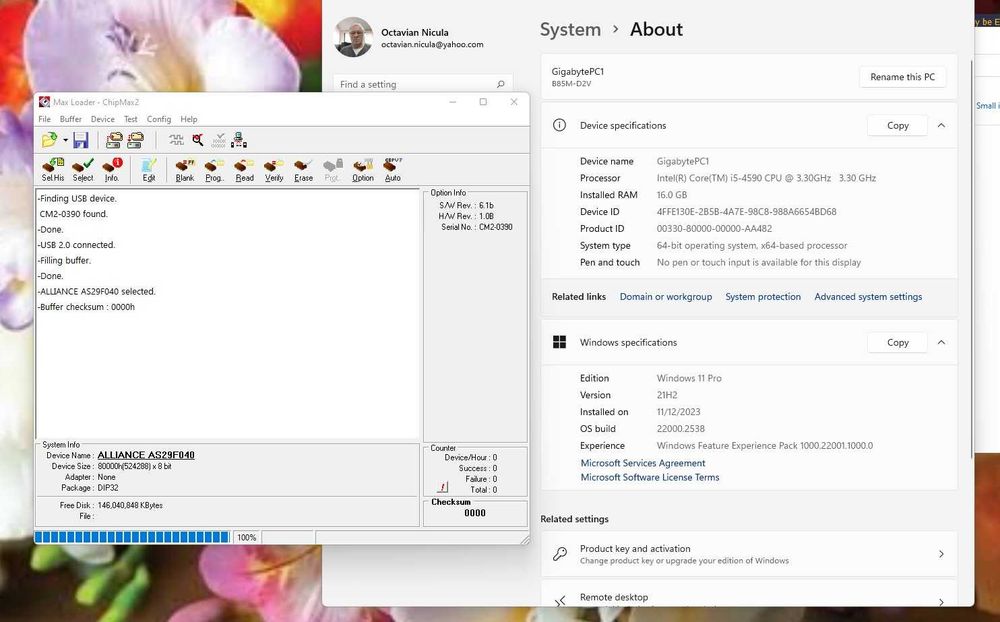The height and width of the screenshot is (622, 1000).
Task: Open the Buffer menu
Action: click(x=70, y=119)
